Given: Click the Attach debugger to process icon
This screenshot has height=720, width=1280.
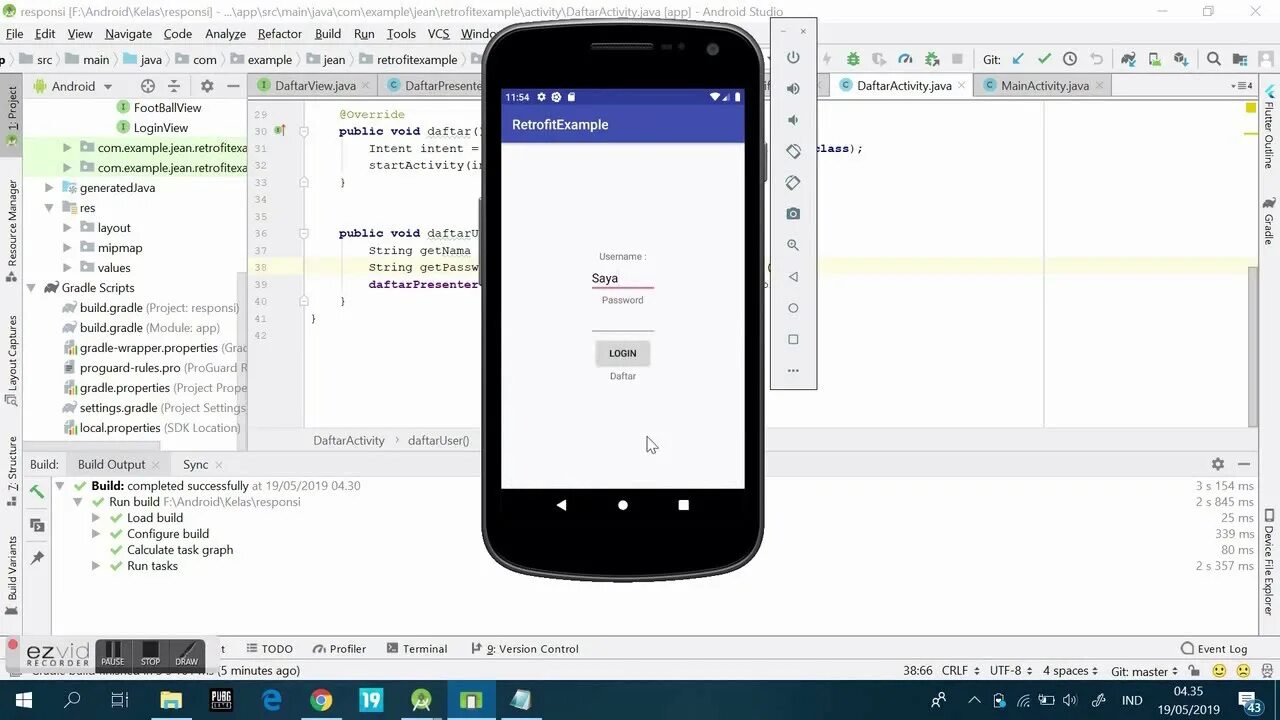Looking at the screenshot, I should coord(932,59).
